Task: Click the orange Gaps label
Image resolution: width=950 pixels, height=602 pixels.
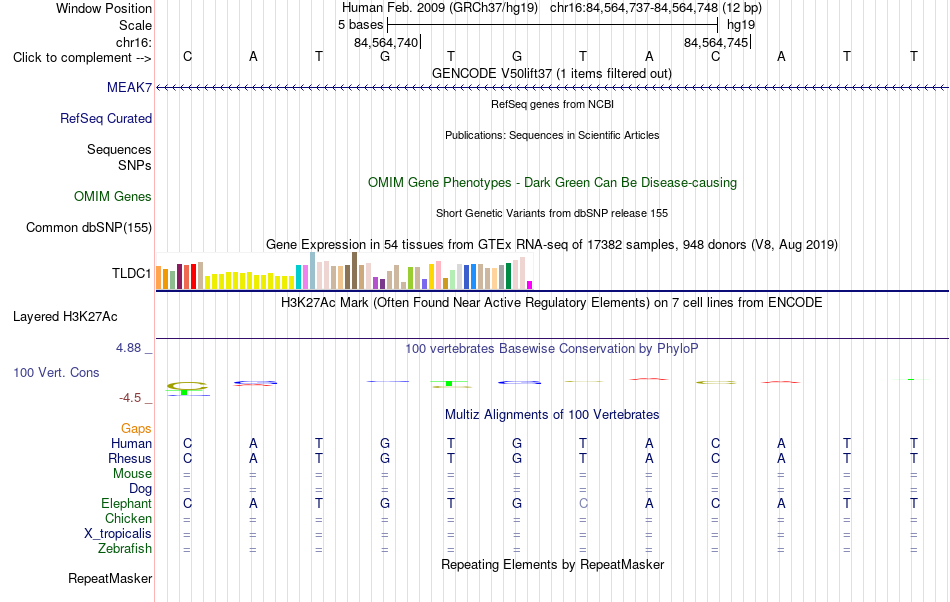Action: point(136,429)
